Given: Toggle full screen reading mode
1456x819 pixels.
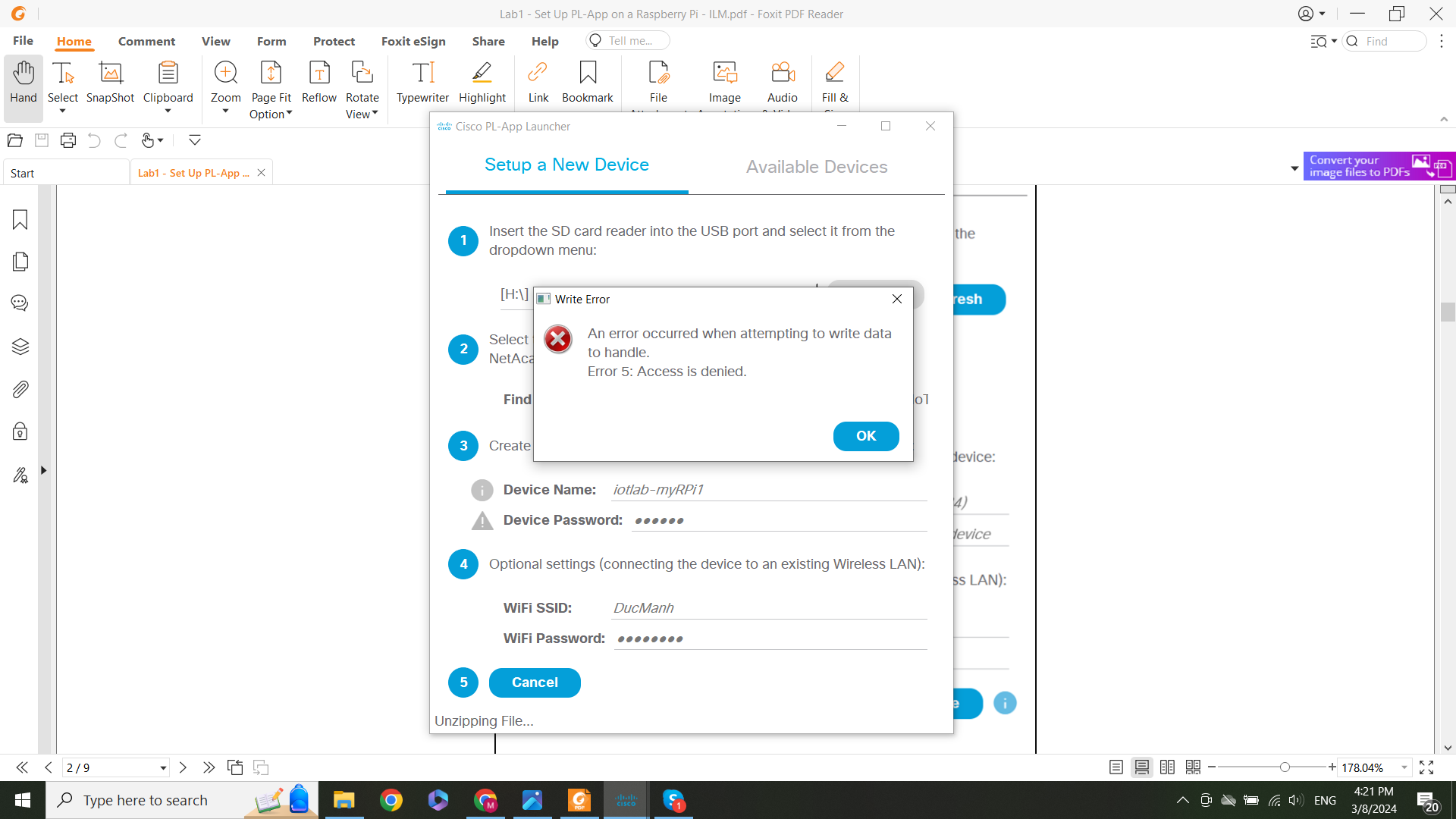Looking at the screenshot, I should [1426, 767].
